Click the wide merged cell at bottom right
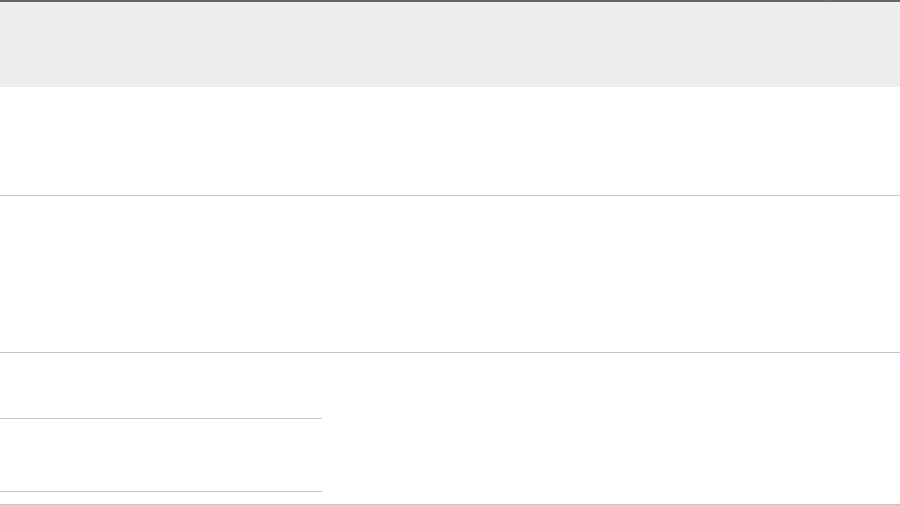This screenshot has width=900, height=505. [x=610, y=428]
